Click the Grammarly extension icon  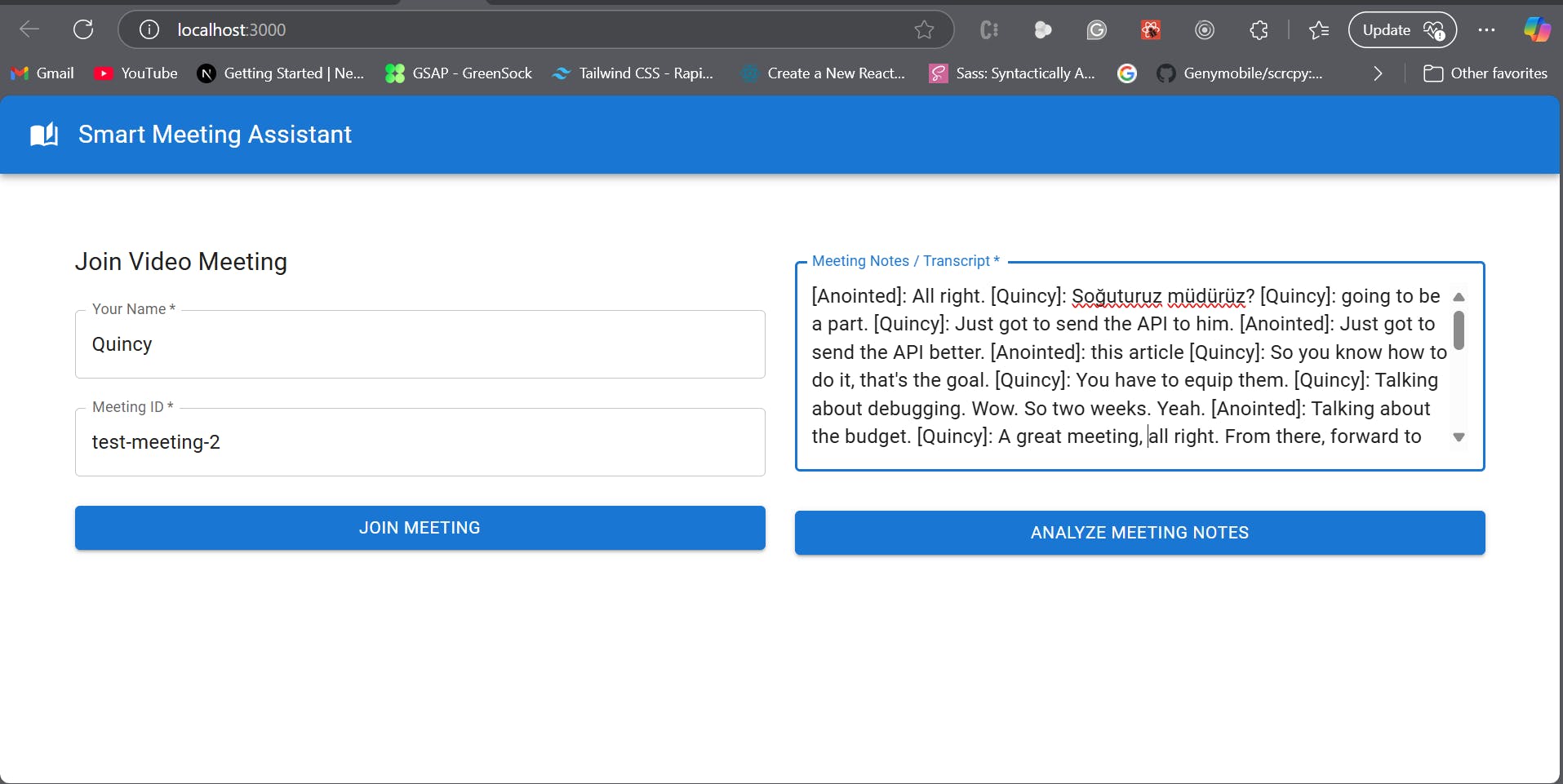1096,30
